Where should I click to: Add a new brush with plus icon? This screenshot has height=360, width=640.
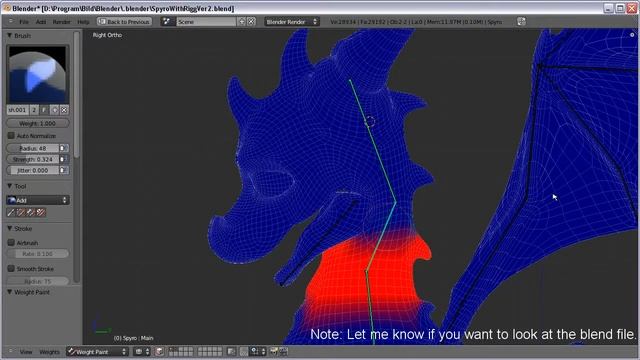pyautogui.click(x=54, y=110)
